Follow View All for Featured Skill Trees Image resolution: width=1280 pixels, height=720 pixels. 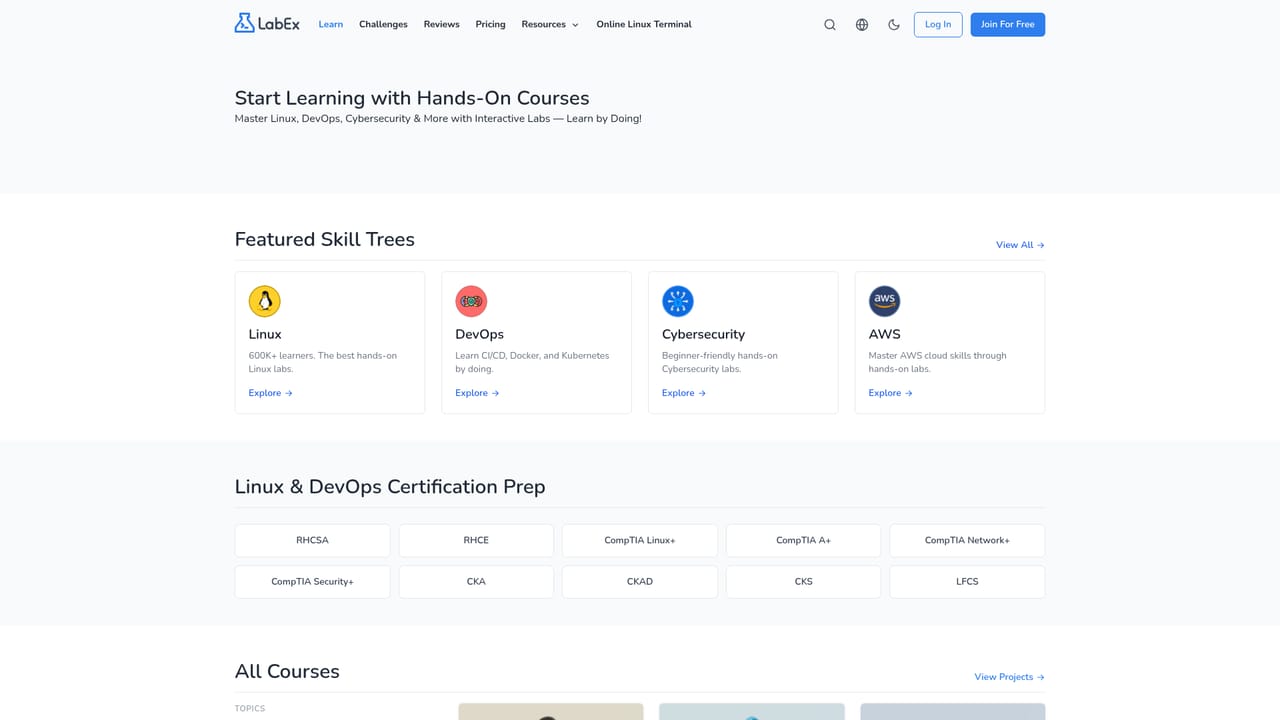tap(1020, 245)
